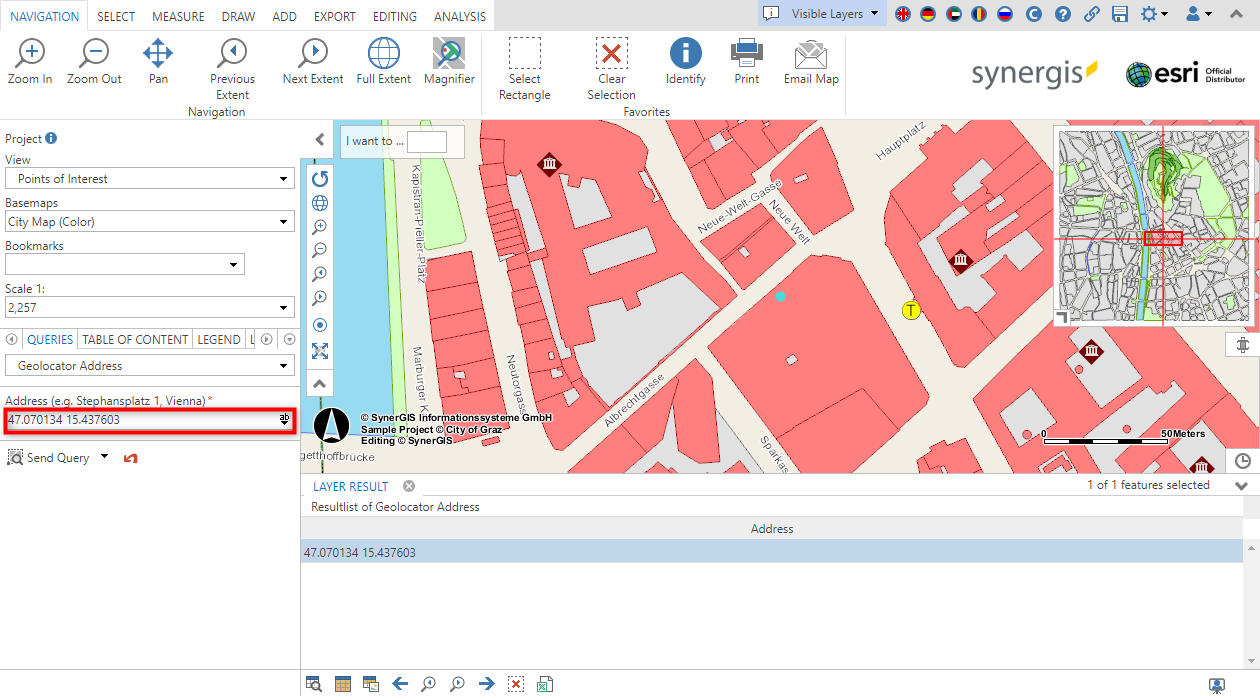The width and height of the screenshot is (1260, 696).
Task: Switch to the ANALYSIS menu
Action: click(x=459, y=16)
